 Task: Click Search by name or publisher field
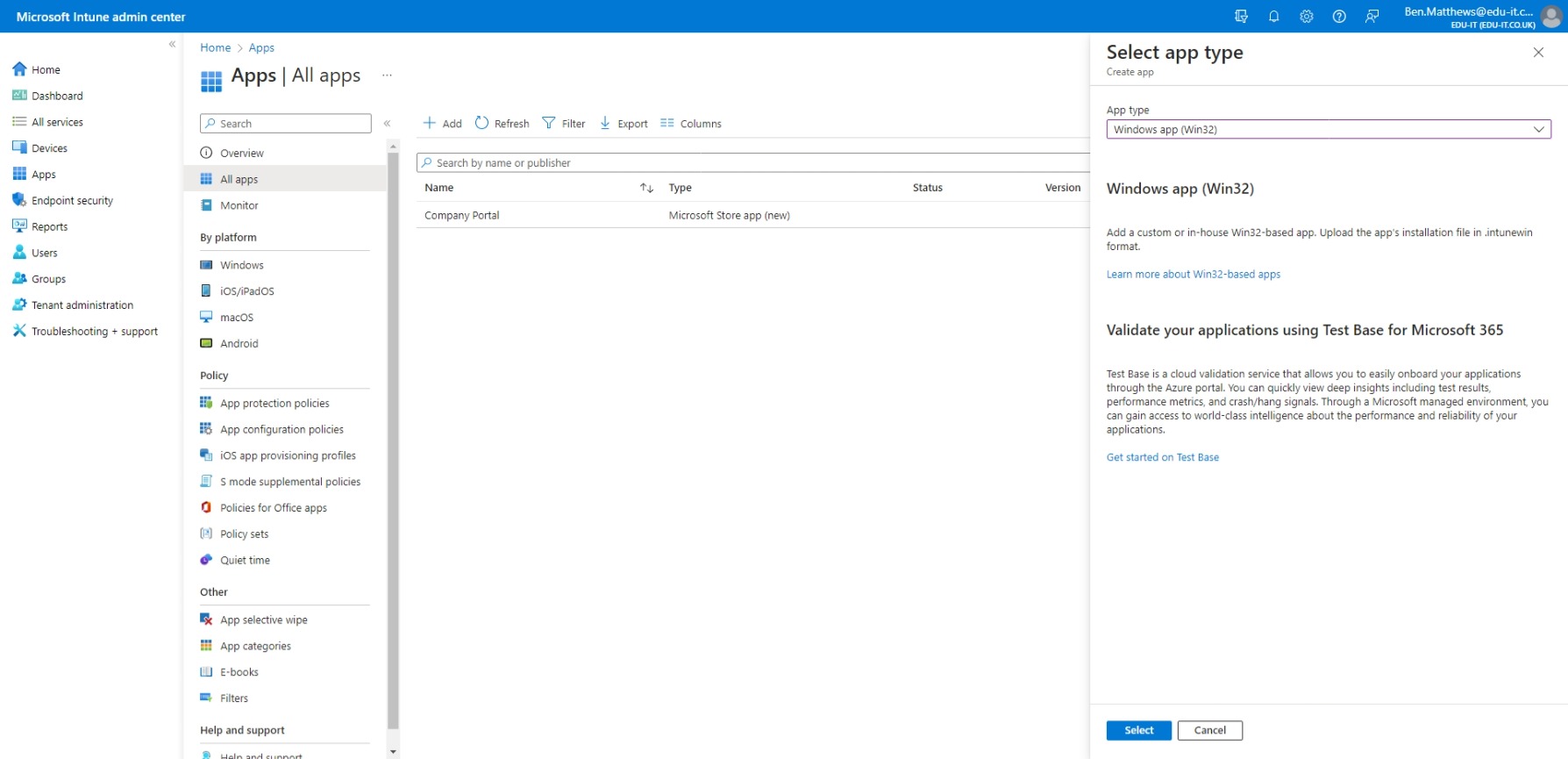pos(753,163)
